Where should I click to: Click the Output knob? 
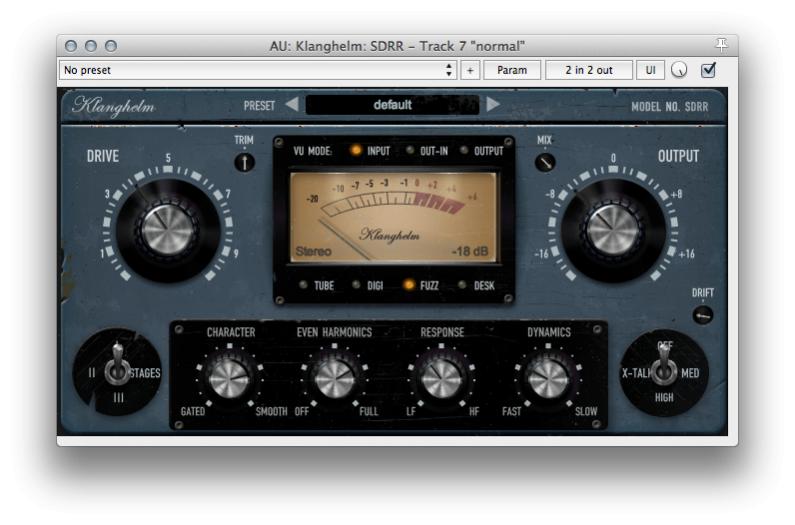pyautogui.click(x=613, y=230)
